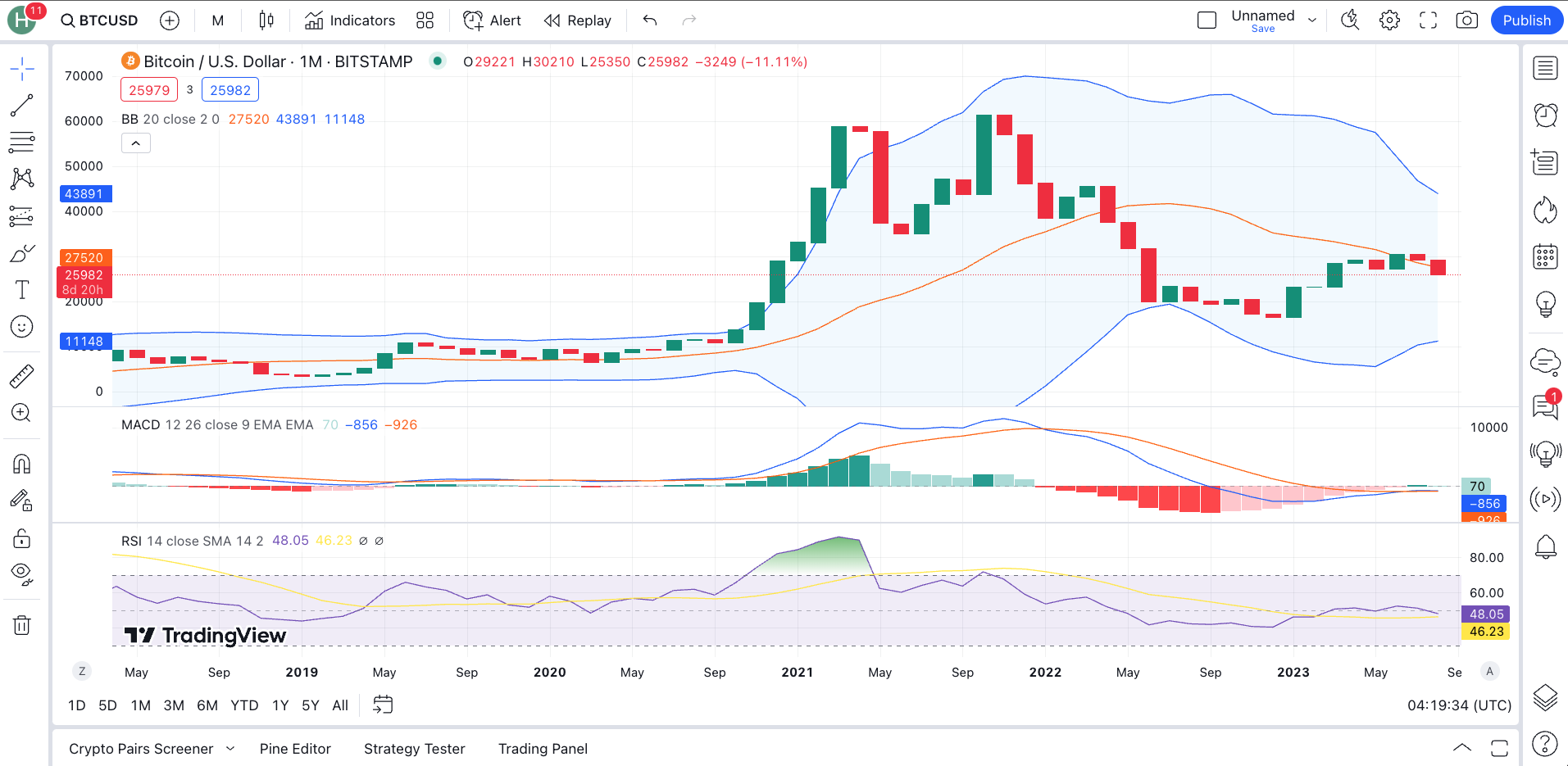Screen dimensions: 1568x766
Task: Toggle hide all drawings with the eye icon
Action: pos(22,572)
